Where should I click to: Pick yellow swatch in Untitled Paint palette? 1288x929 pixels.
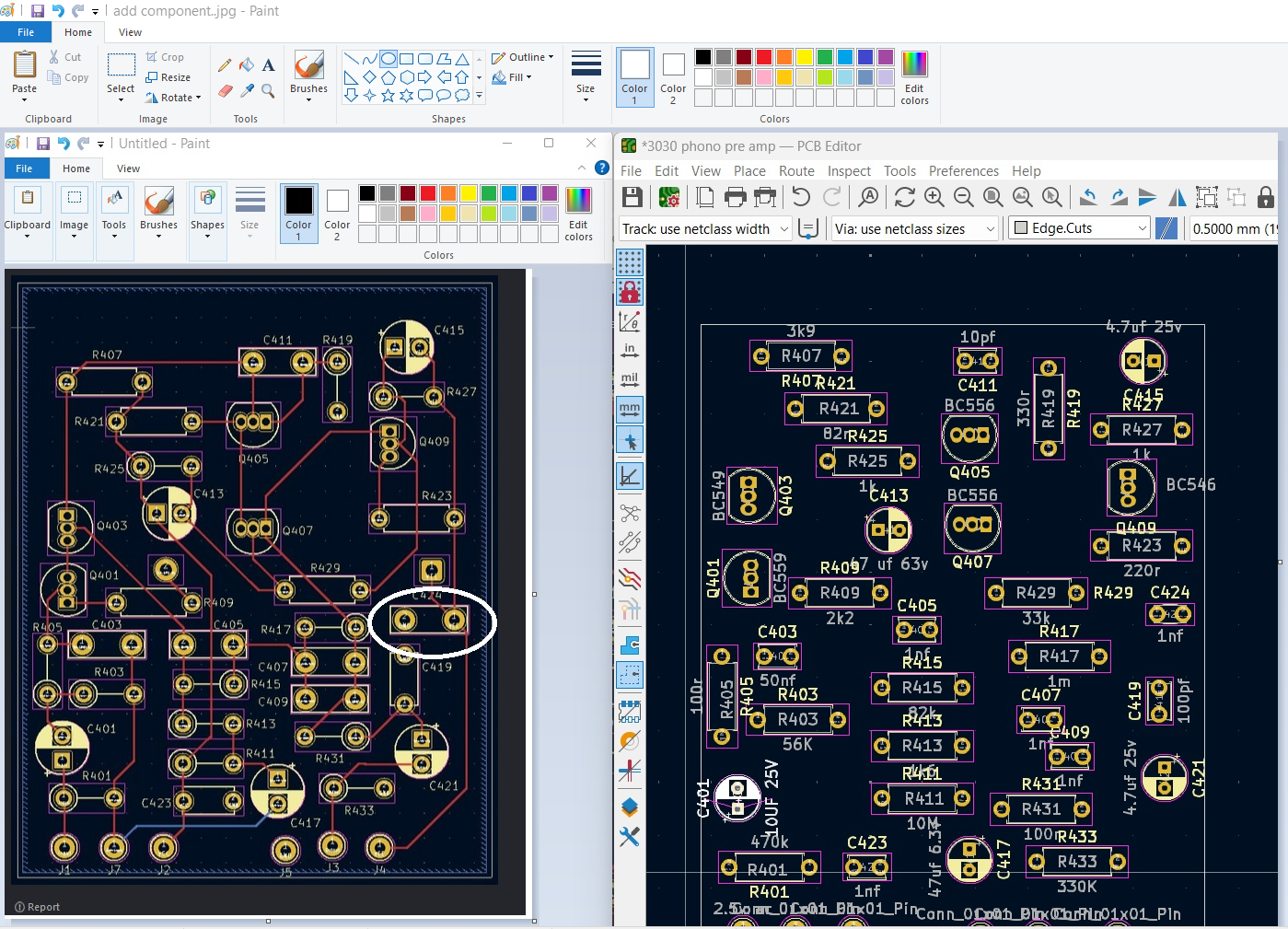pyautogui.click(x=469, y=192)
